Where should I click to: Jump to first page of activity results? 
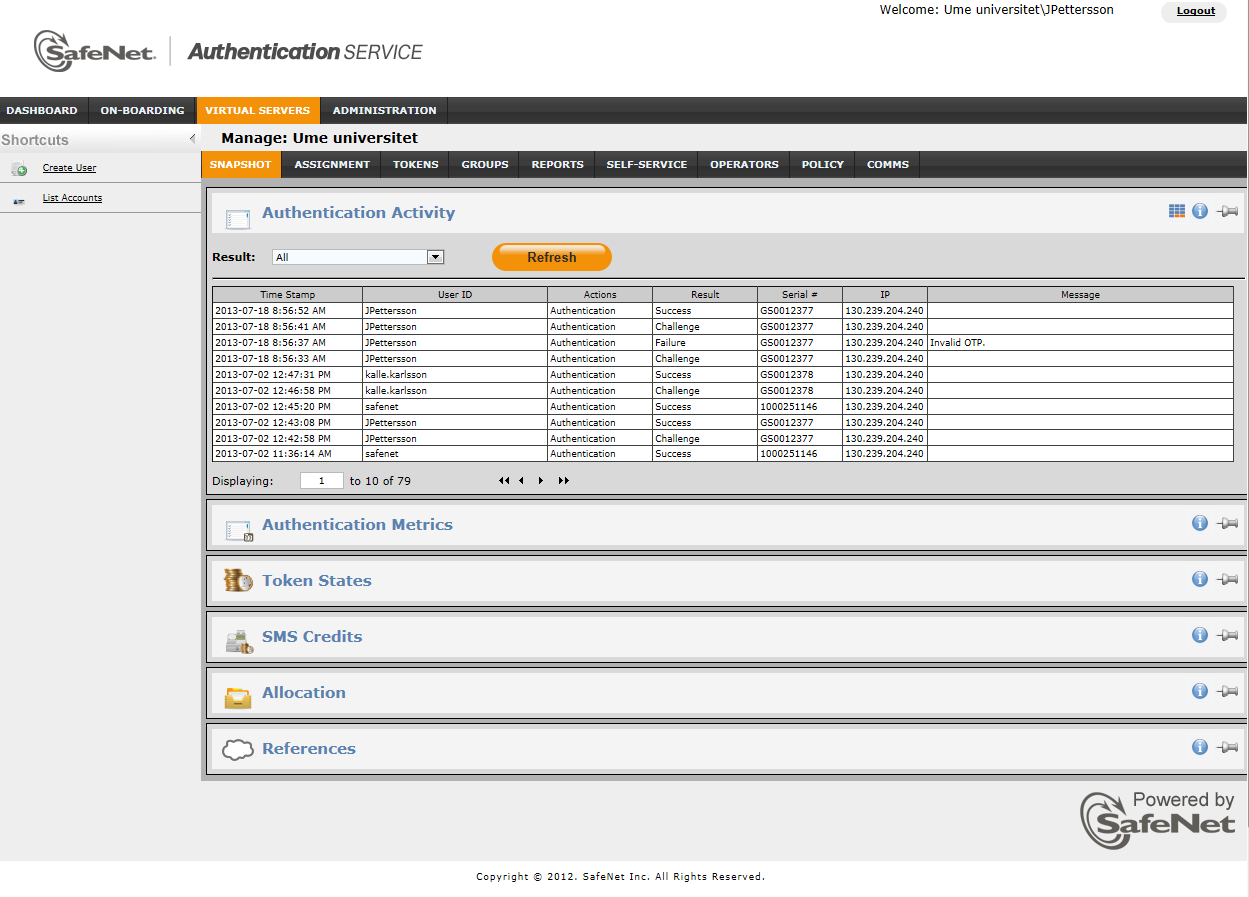(x=504, y=481)
